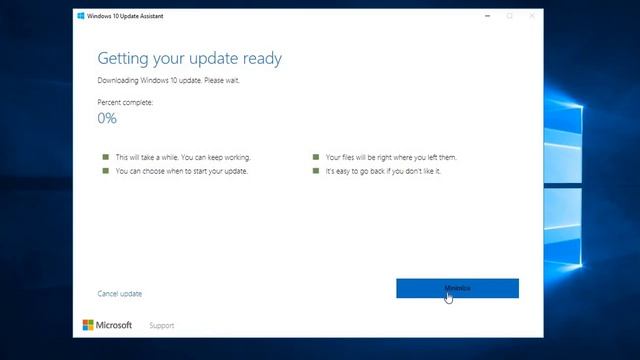Click the Cancel update link
The height and width of the screenshot is (360, 640).
point(120,293)
